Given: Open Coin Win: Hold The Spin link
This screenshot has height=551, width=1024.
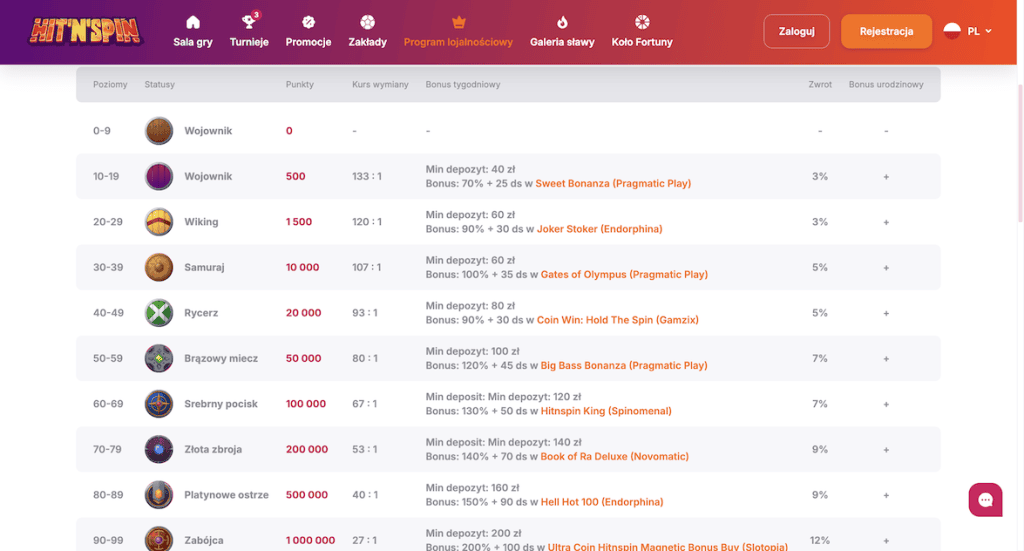Looking at the screenshot, I should [618, 320].
